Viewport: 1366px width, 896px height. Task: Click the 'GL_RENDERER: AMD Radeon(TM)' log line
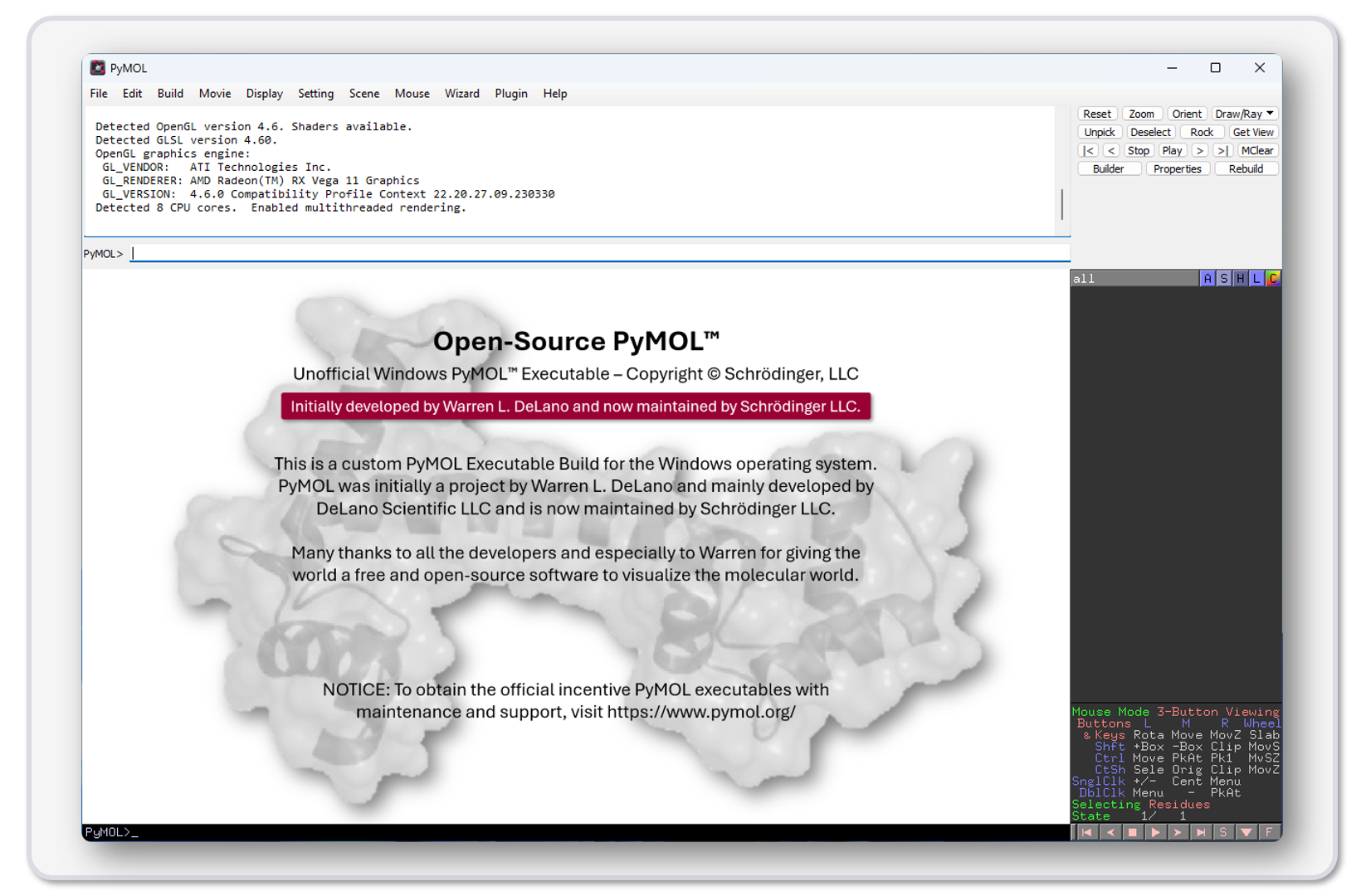[261, 181]
